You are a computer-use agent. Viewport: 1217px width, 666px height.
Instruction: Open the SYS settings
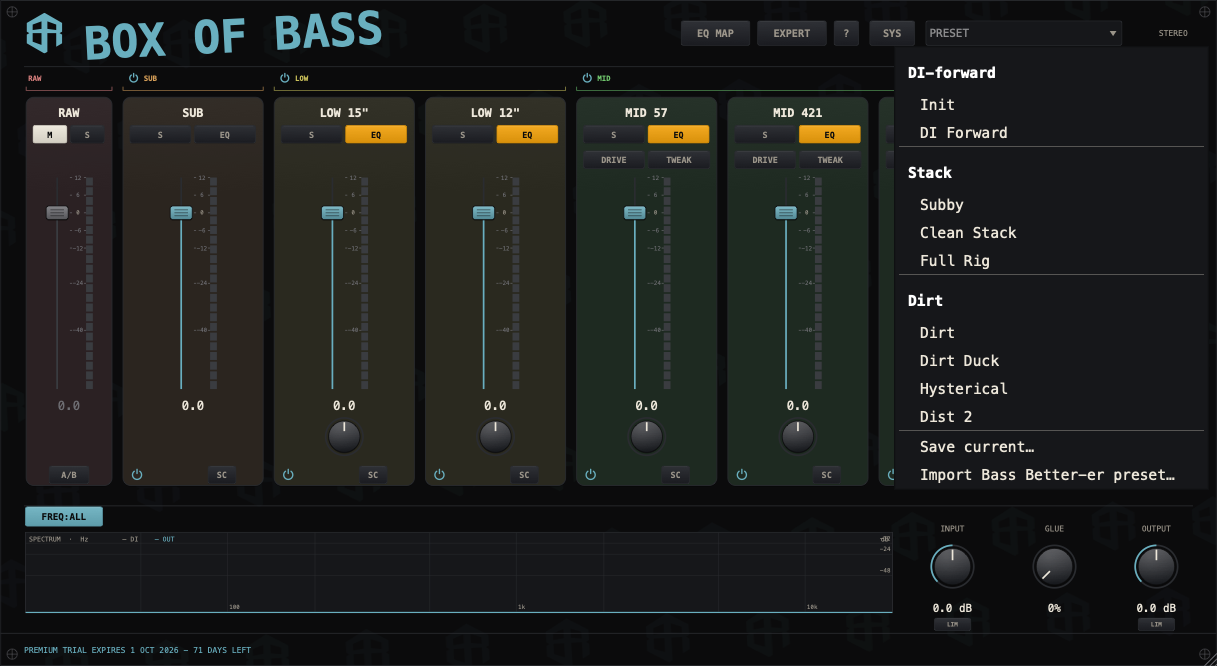(x=892, y=33)
